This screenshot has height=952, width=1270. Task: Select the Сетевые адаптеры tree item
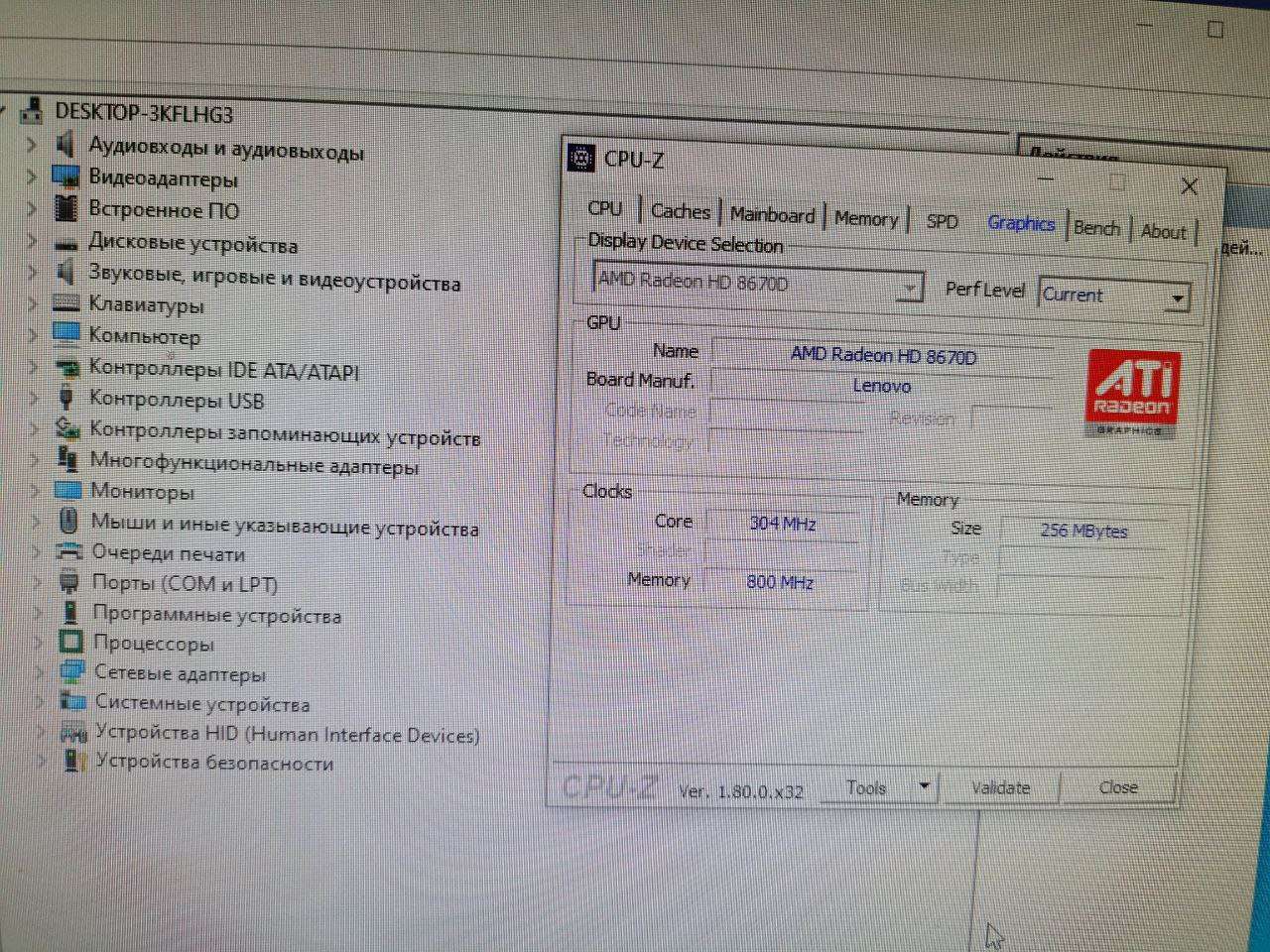pyautogui.click(x=180, y=674)
